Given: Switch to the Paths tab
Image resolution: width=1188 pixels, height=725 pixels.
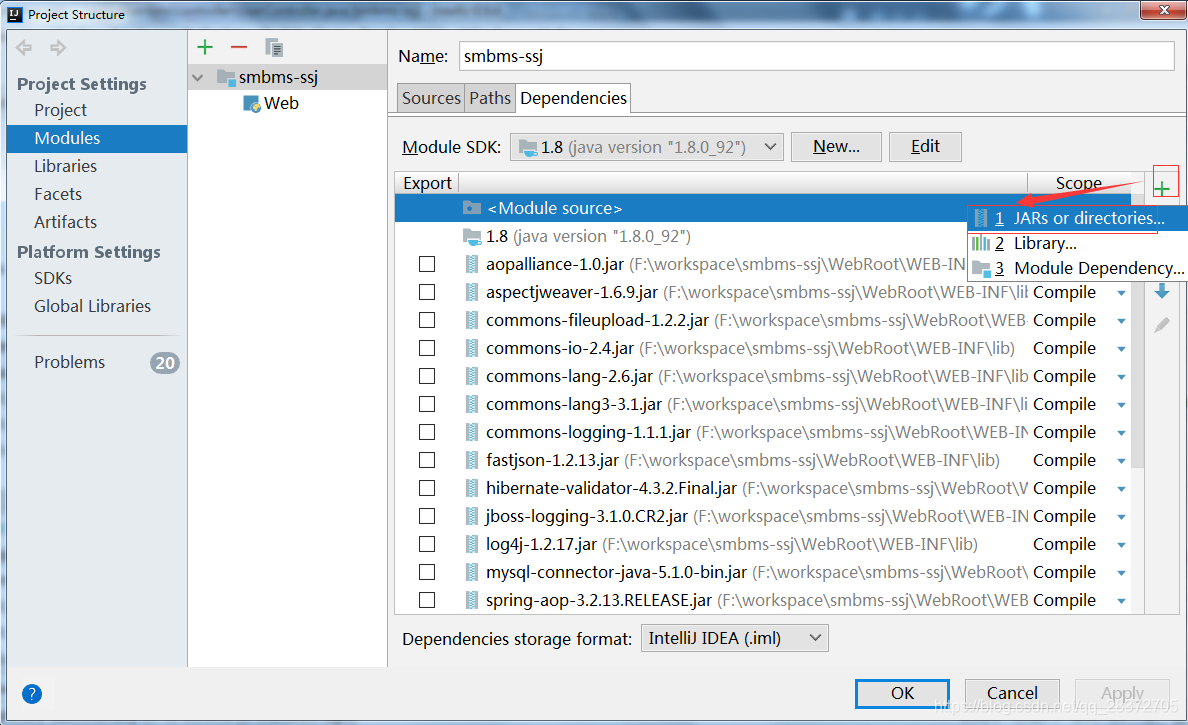Looking at the screenshot, I should click(x=489, y=98).
